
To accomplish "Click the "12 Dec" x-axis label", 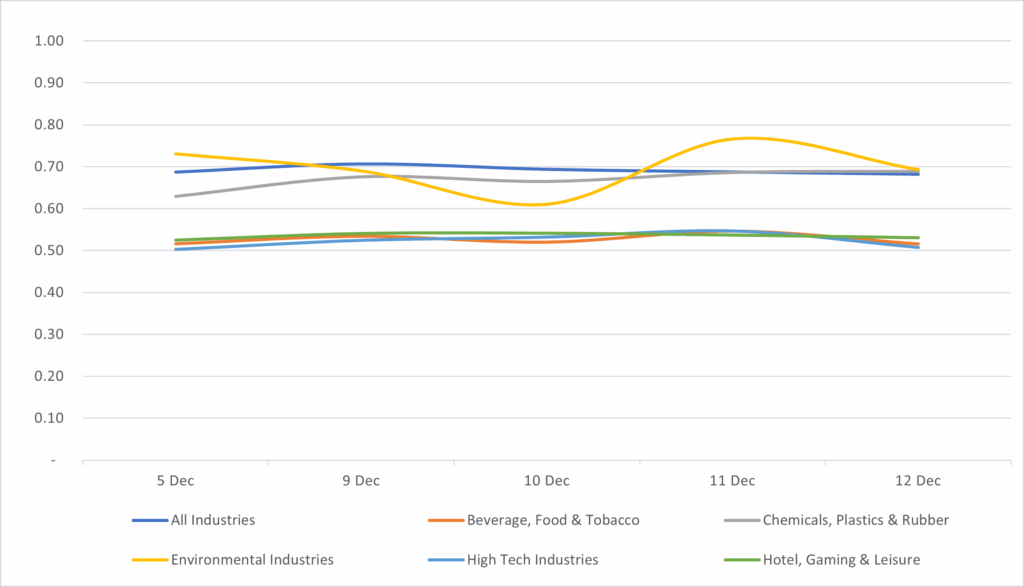I will (918, 481).
